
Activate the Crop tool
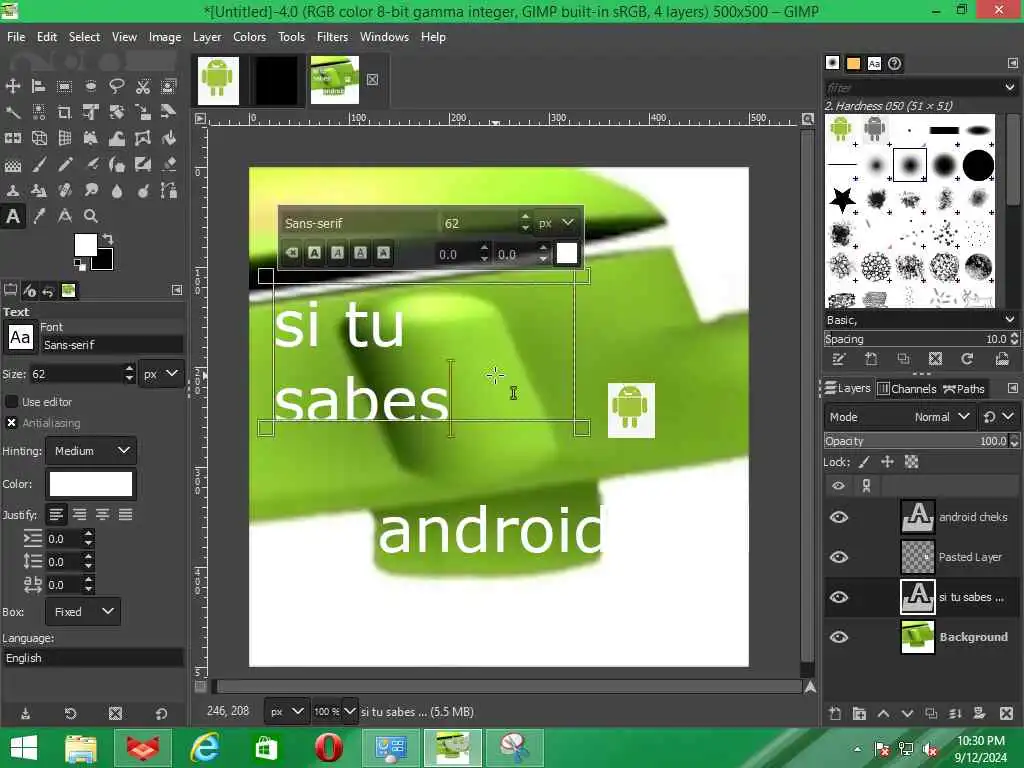64,112
